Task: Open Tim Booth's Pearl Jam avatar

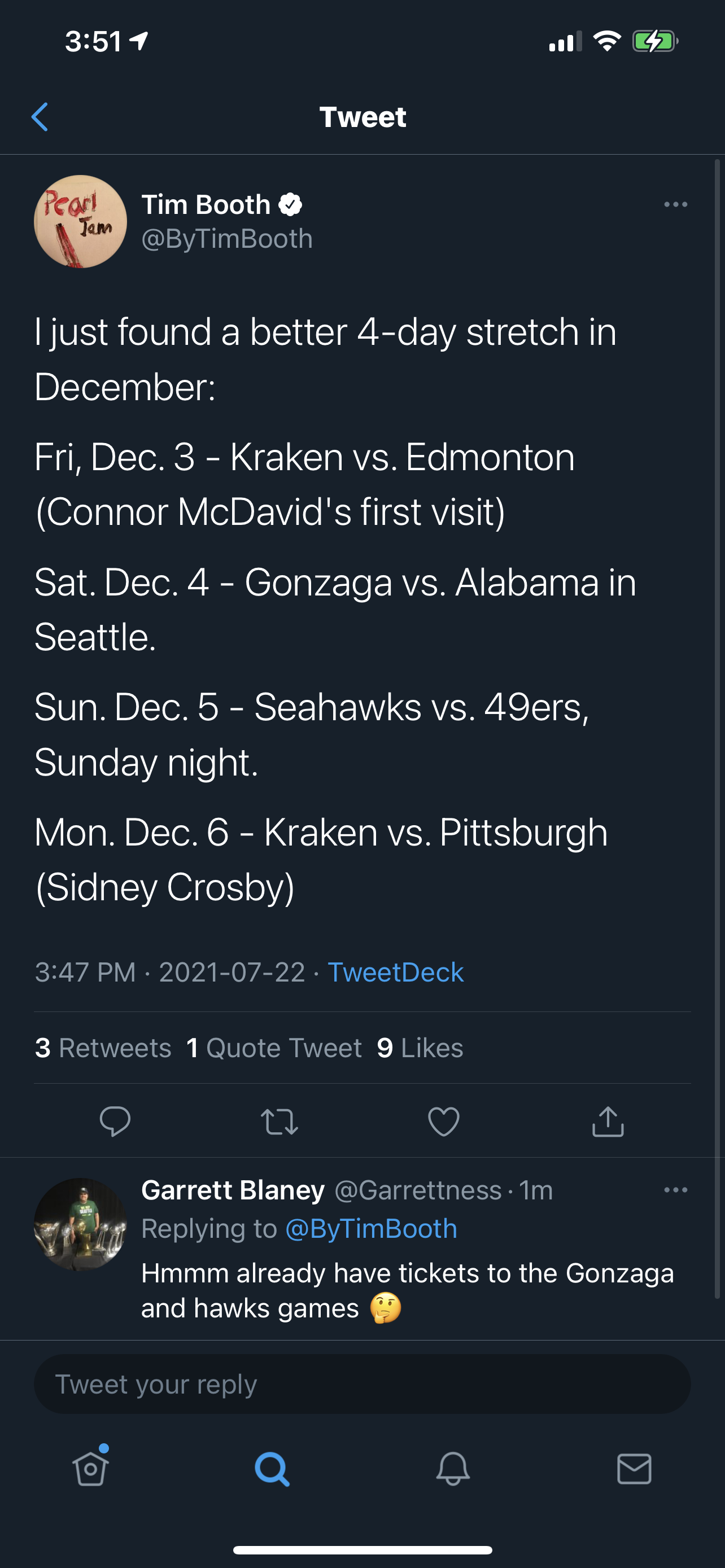Action: coord(80,222)
